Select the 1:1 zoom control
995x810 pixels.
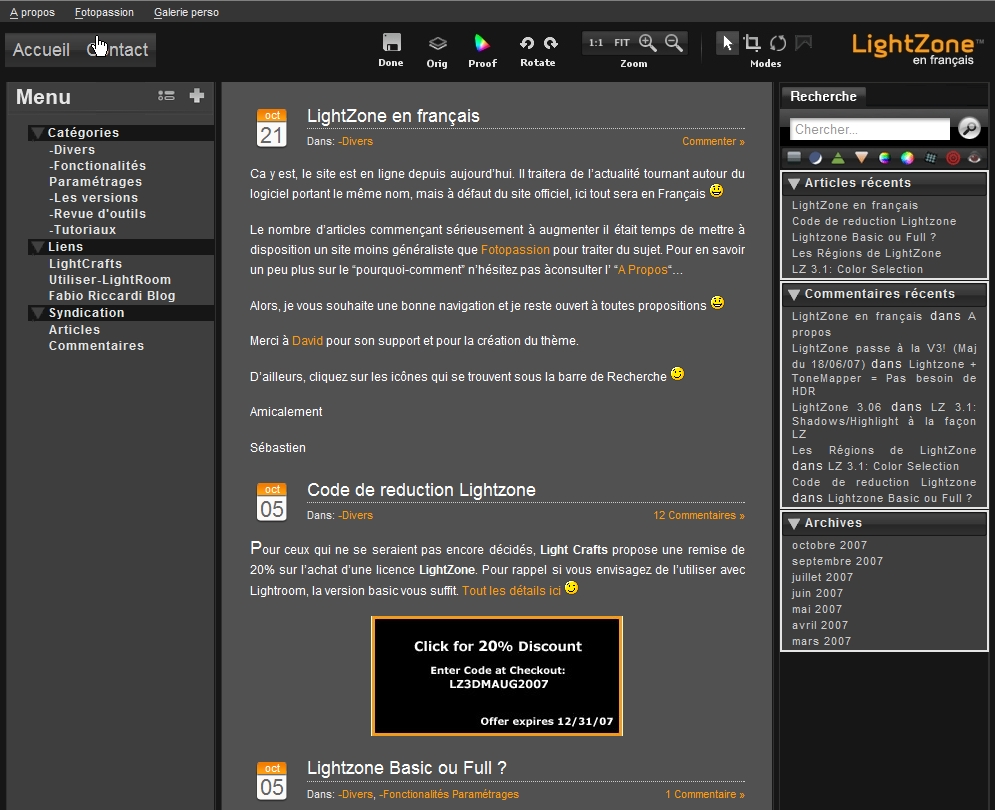596,43
